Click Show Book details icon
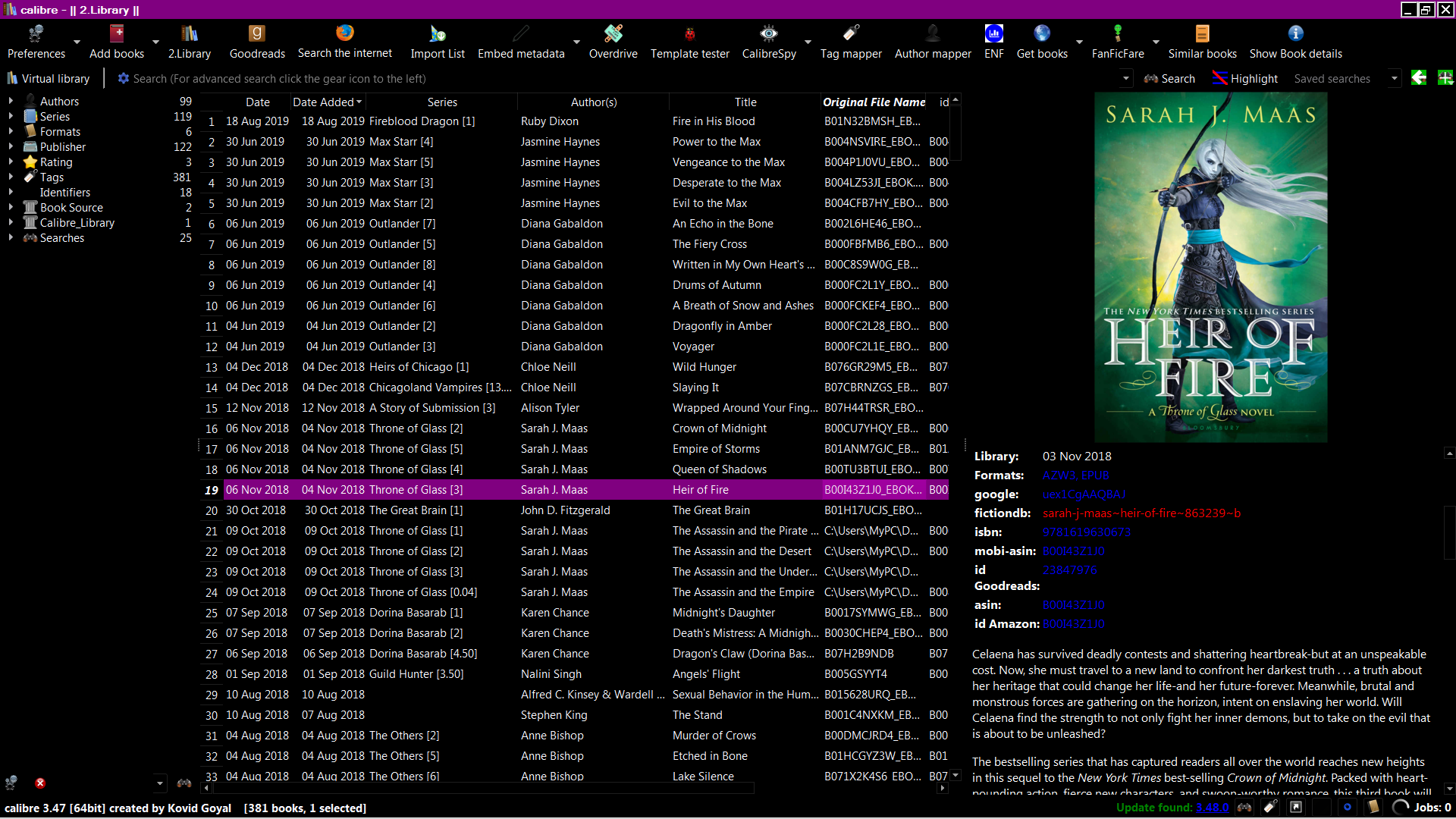Viewport: 1456px width, 819px height. pyautogui.click(x=1295, y=33)
